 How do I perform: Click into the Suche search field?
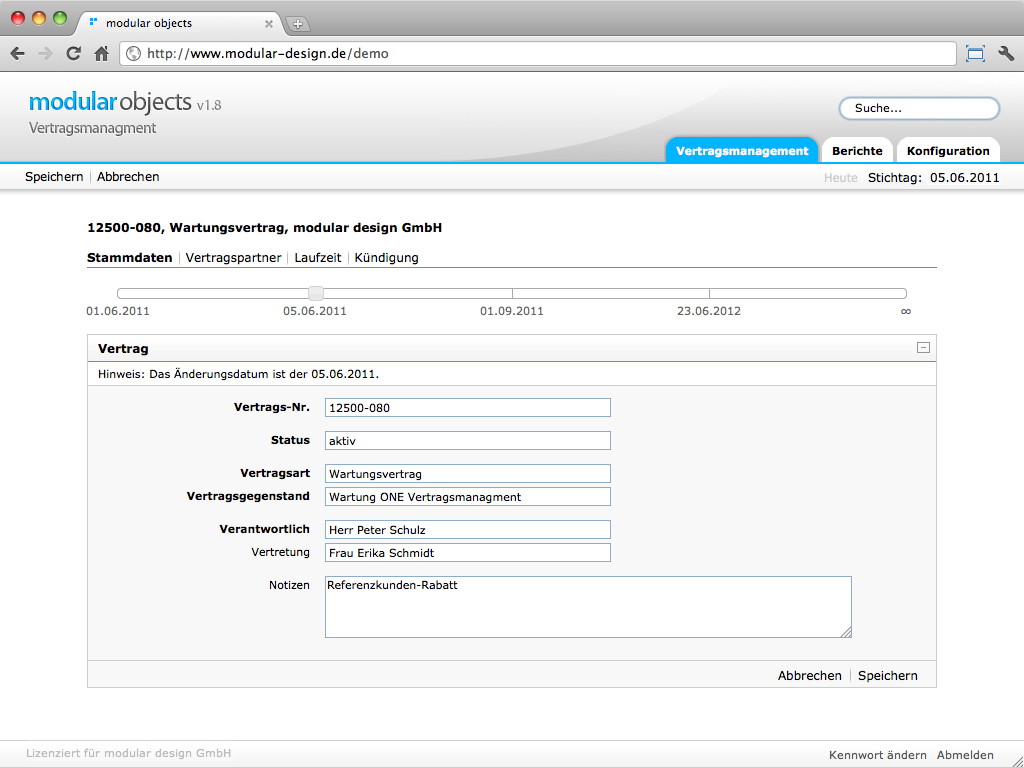pyautogui.click(x=918, y=108)
